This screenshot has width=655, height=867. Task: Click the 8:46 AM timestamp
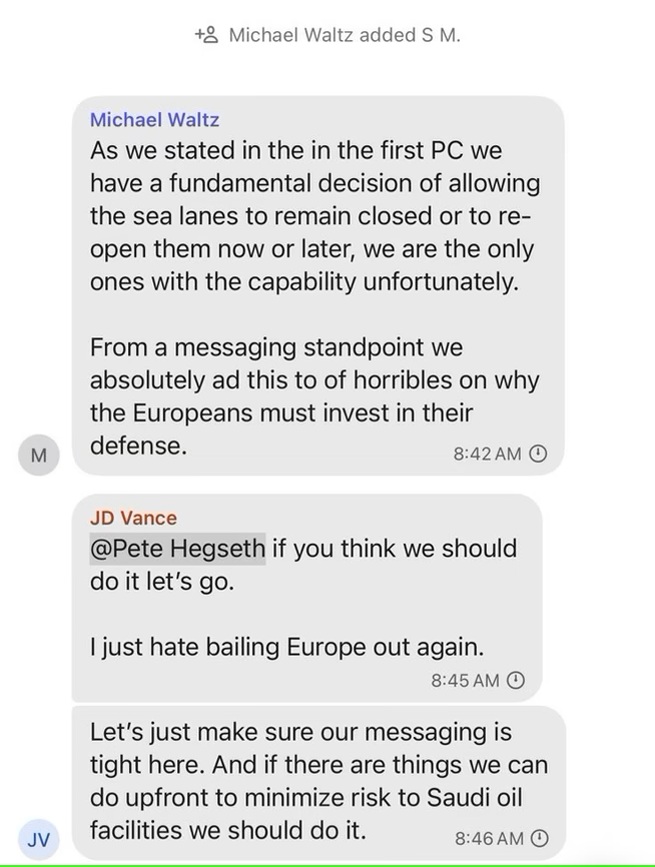click(489, 838)
